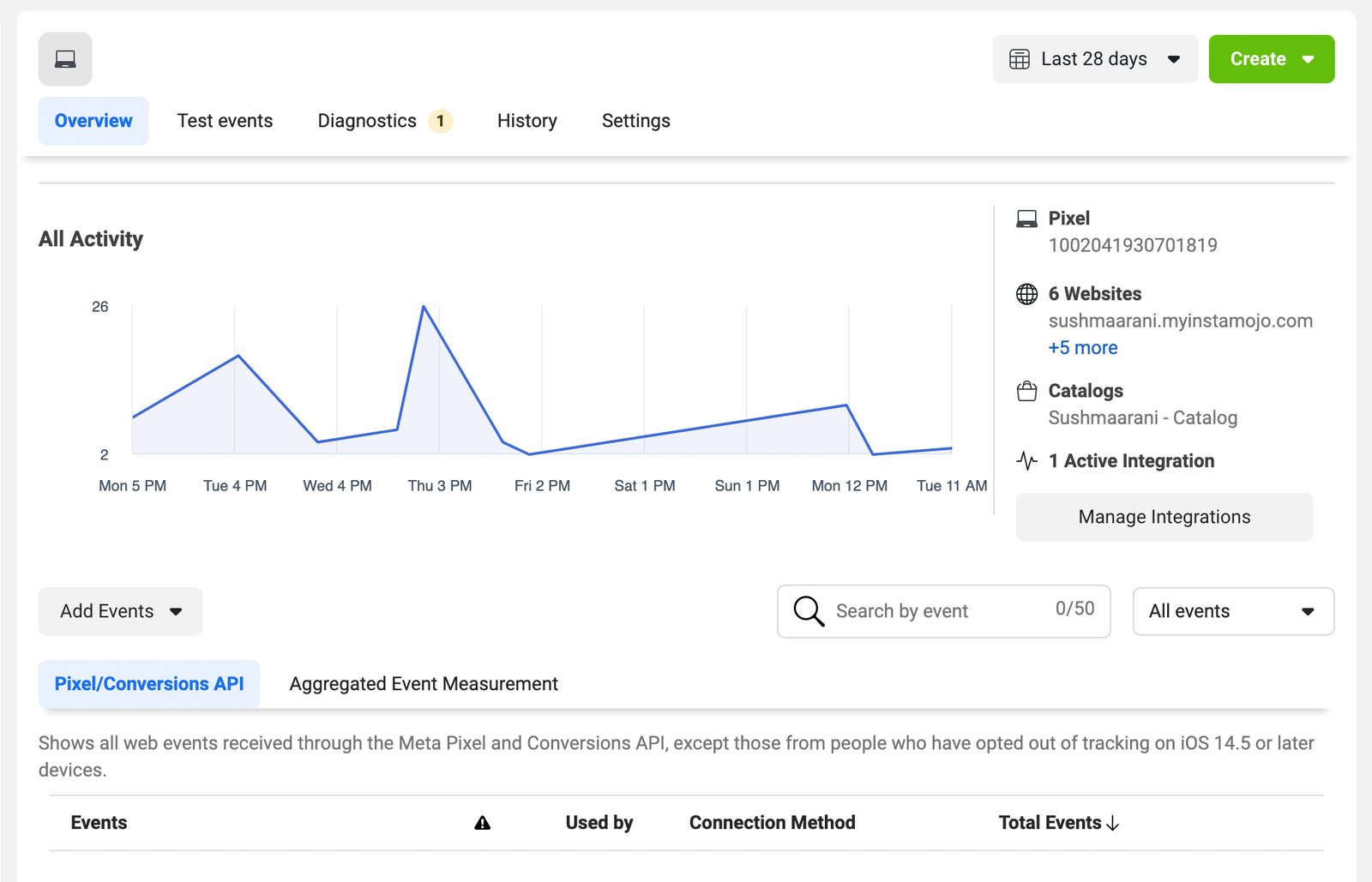Image resolution: width=1372 pixels, height=882 pixels.
Task: Expand the green Create dropdown
Action: point(1271,59)
